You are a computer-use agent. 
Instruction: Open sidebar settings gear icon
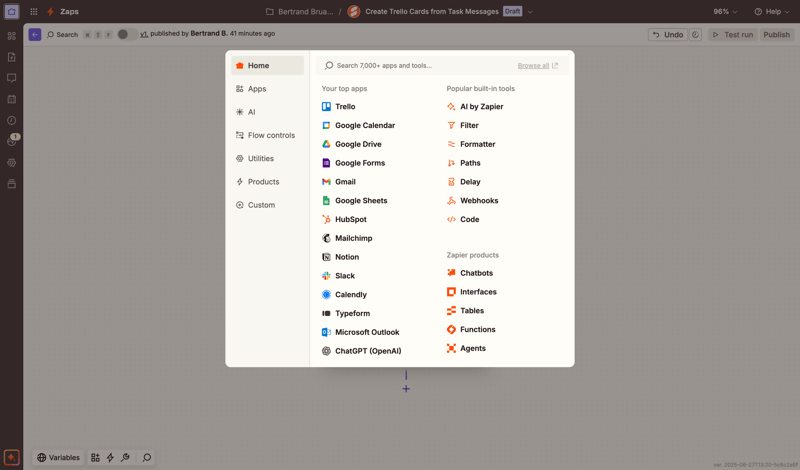(11, 163)
